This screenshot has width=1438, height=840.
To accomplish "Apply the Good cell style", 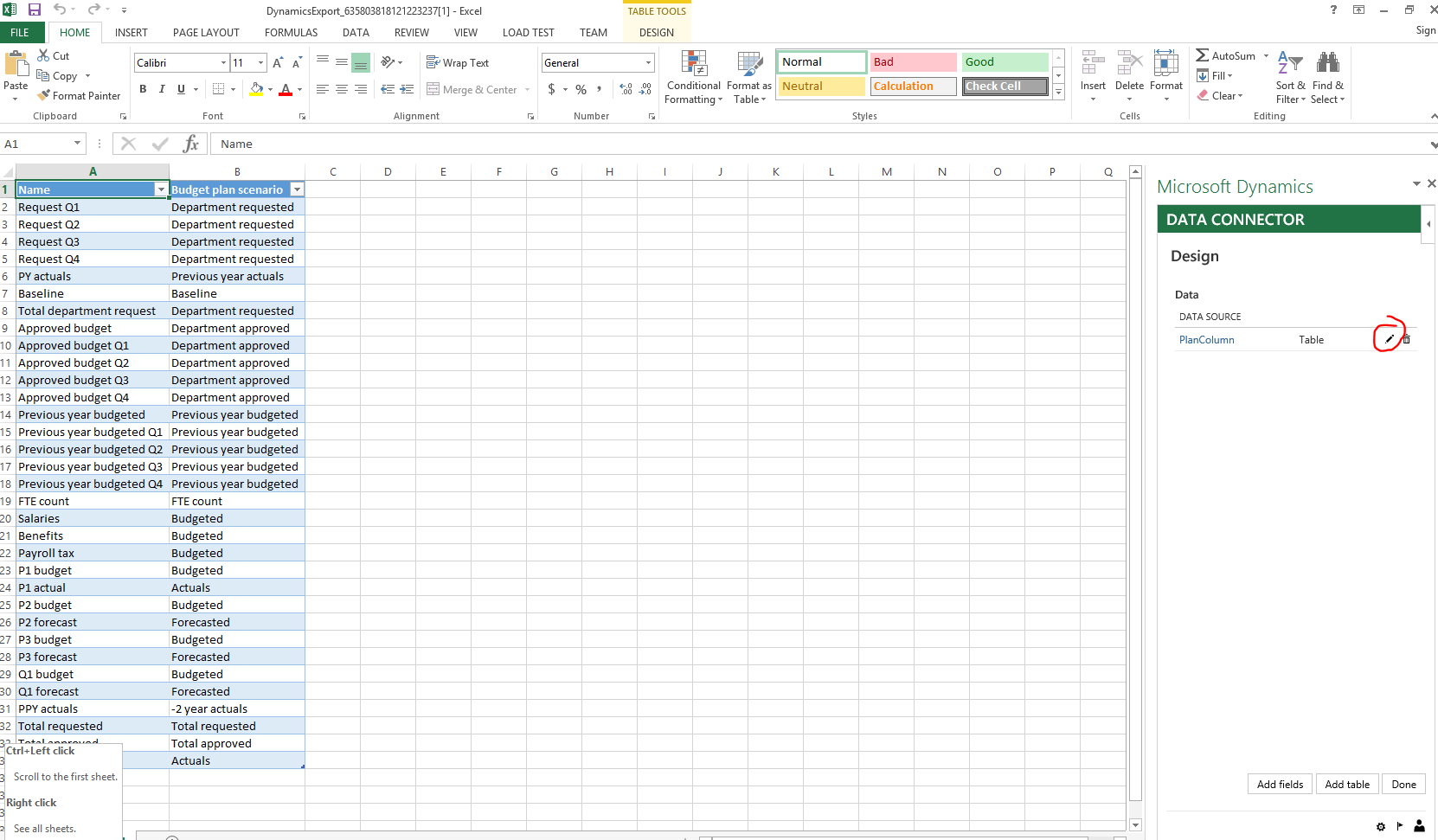I will point(1005,62).
